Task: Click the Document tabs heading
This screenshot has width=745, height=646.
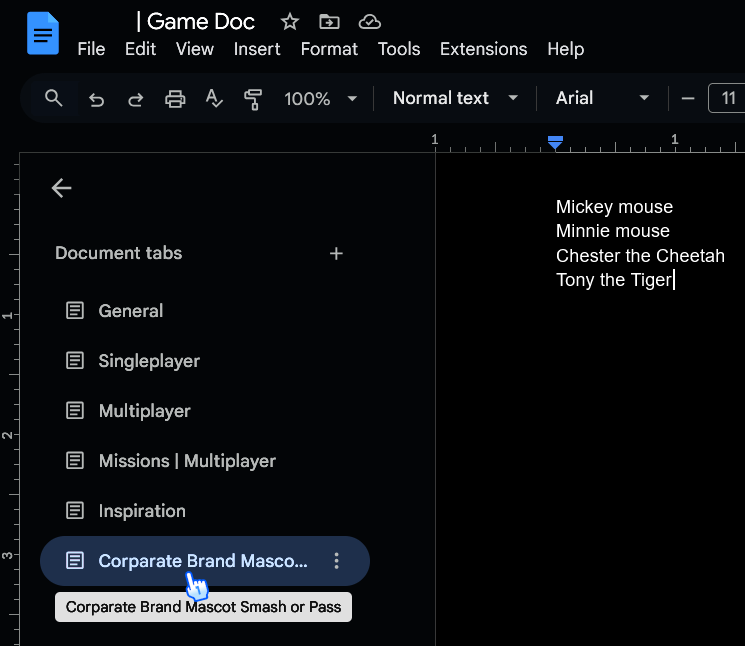Action: pyautogui.click(x=119, y=253)
